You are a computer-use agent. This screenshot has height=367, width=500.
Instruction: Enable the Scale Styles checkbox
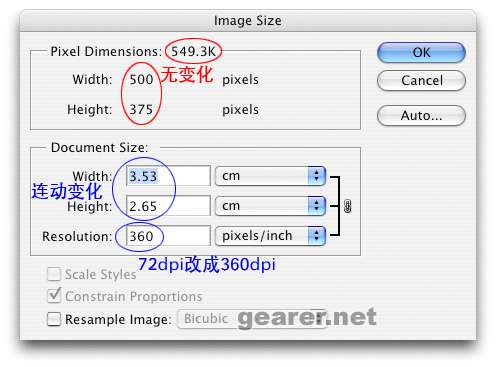[54, 274]
